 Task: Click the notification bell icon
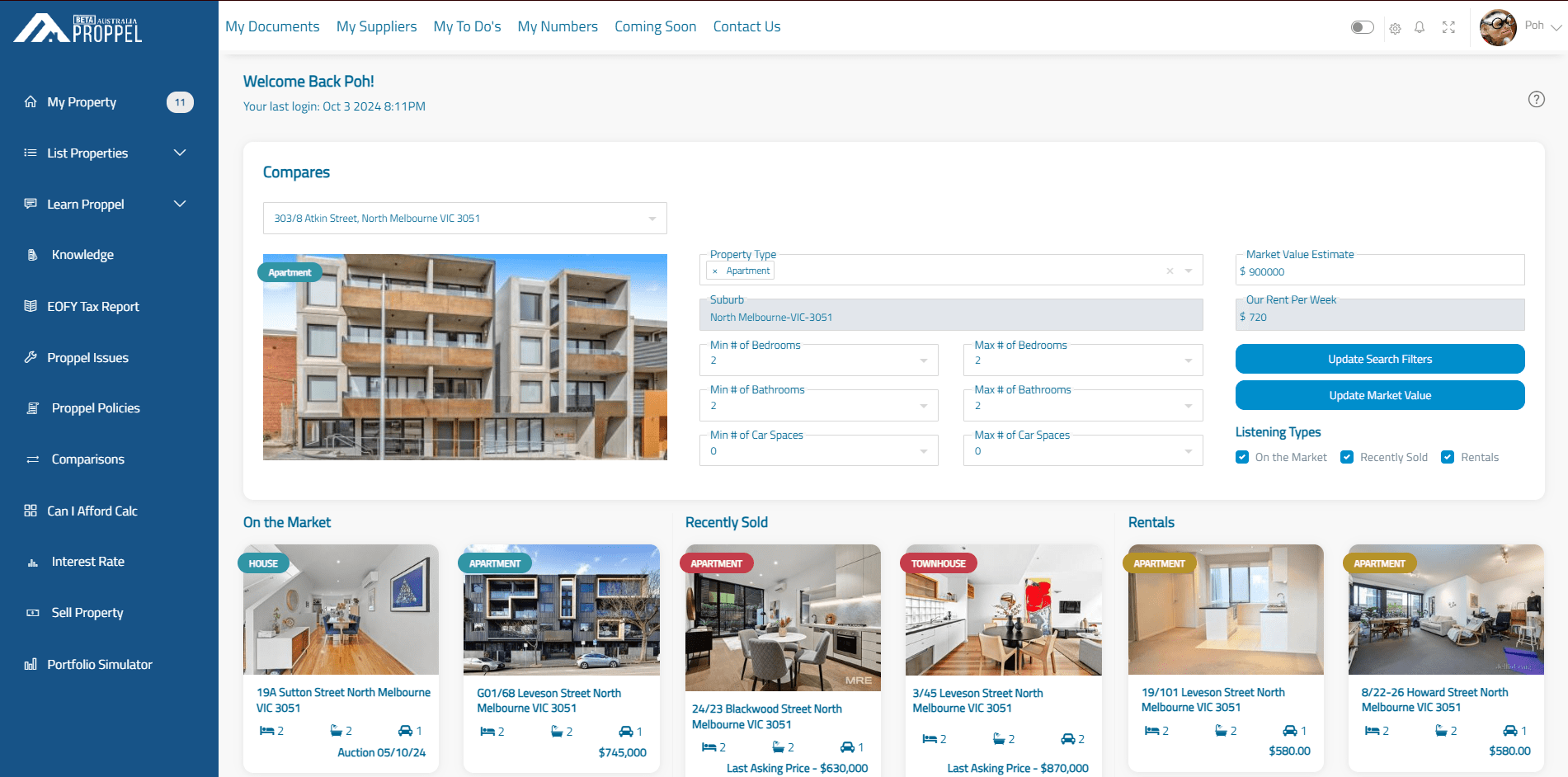tap(1420, 27)
